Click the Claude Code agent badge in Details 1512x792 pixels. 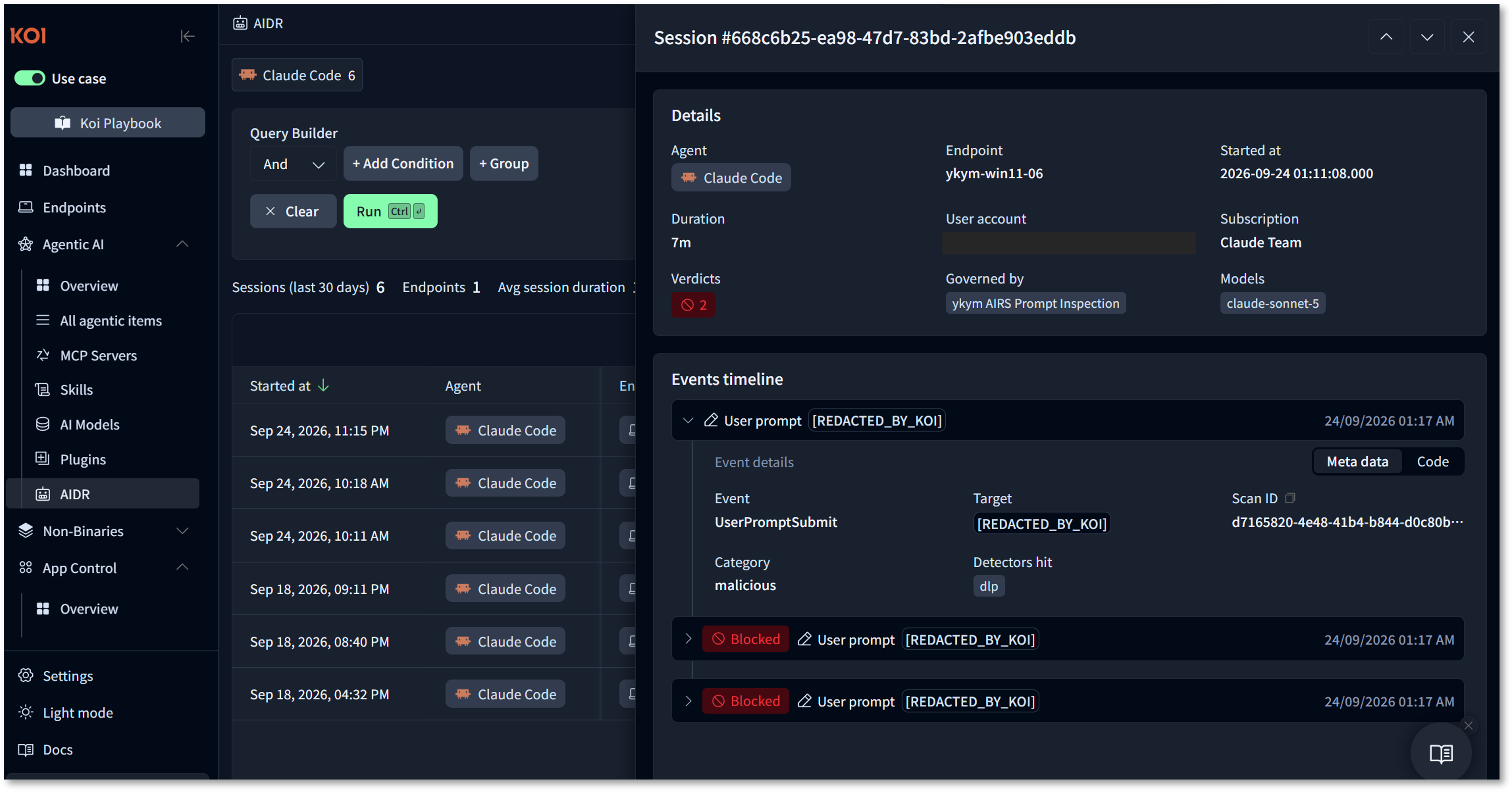click(x=731, y=177)
